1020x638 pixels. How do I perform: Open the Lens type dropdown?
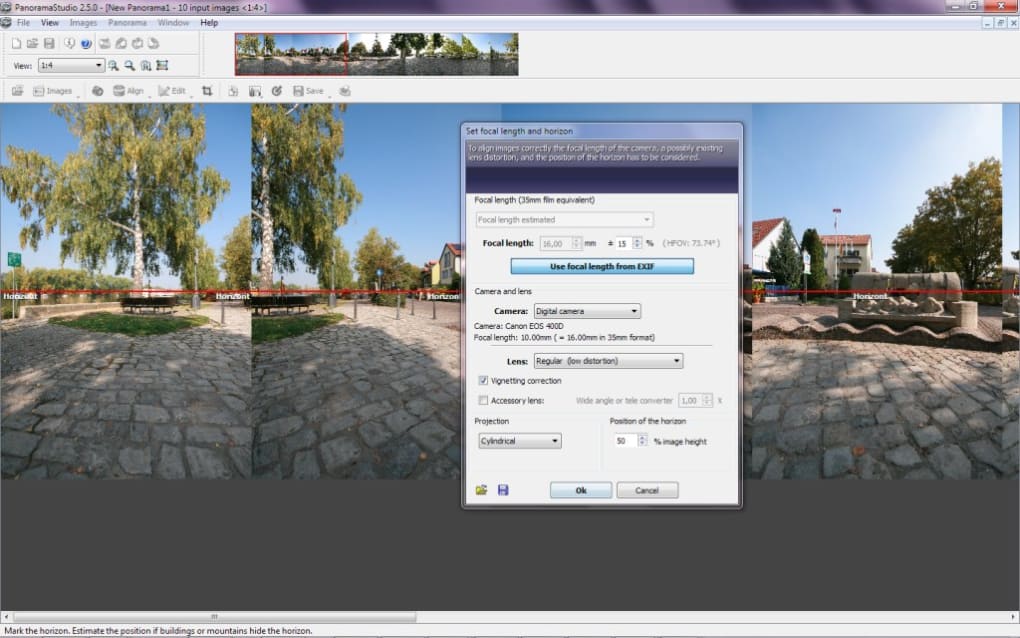[x=608, y=361]
